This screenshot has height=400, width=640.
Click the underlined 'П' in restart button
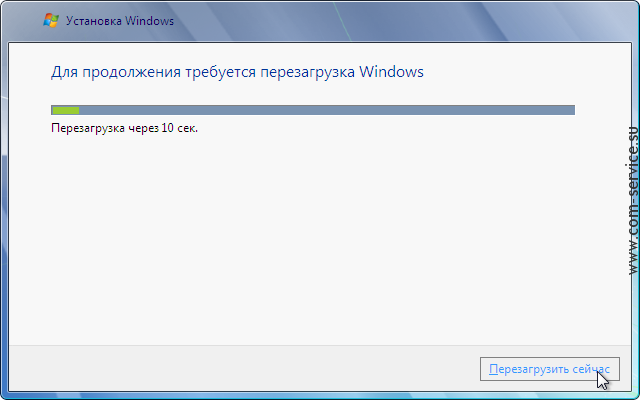[493, 369]
